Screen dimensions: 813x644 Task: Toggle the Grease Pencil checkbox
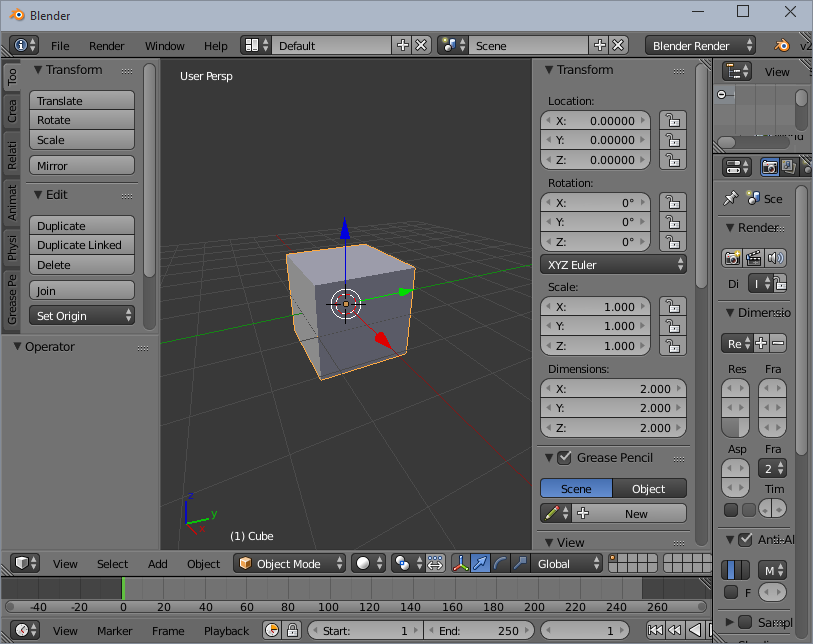coord(564,458)
